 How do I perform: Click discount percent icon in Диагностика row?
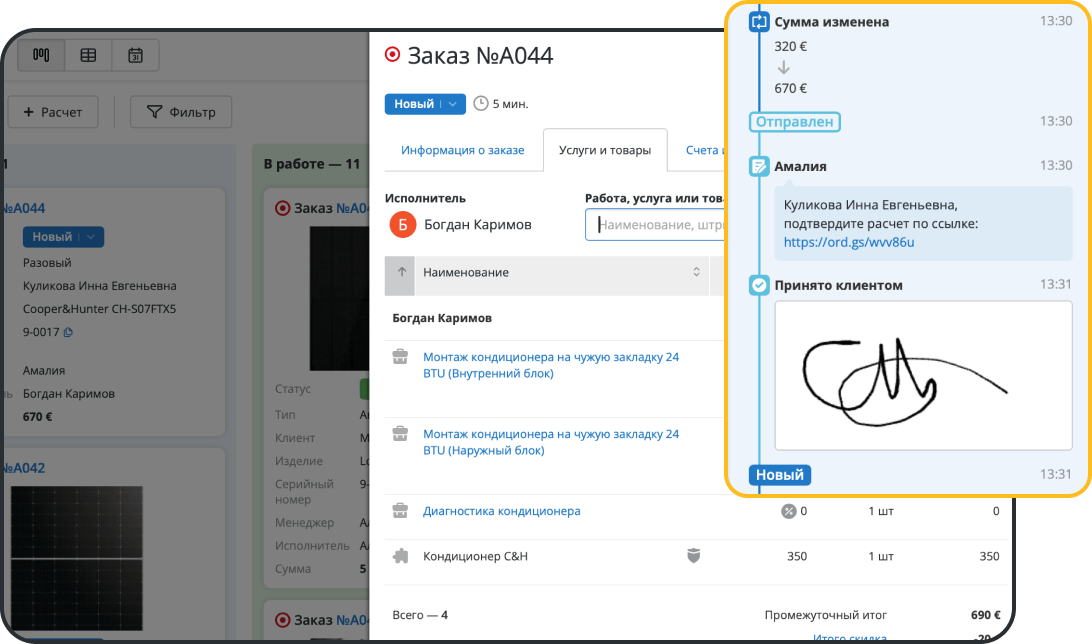(x=788, y=511)
